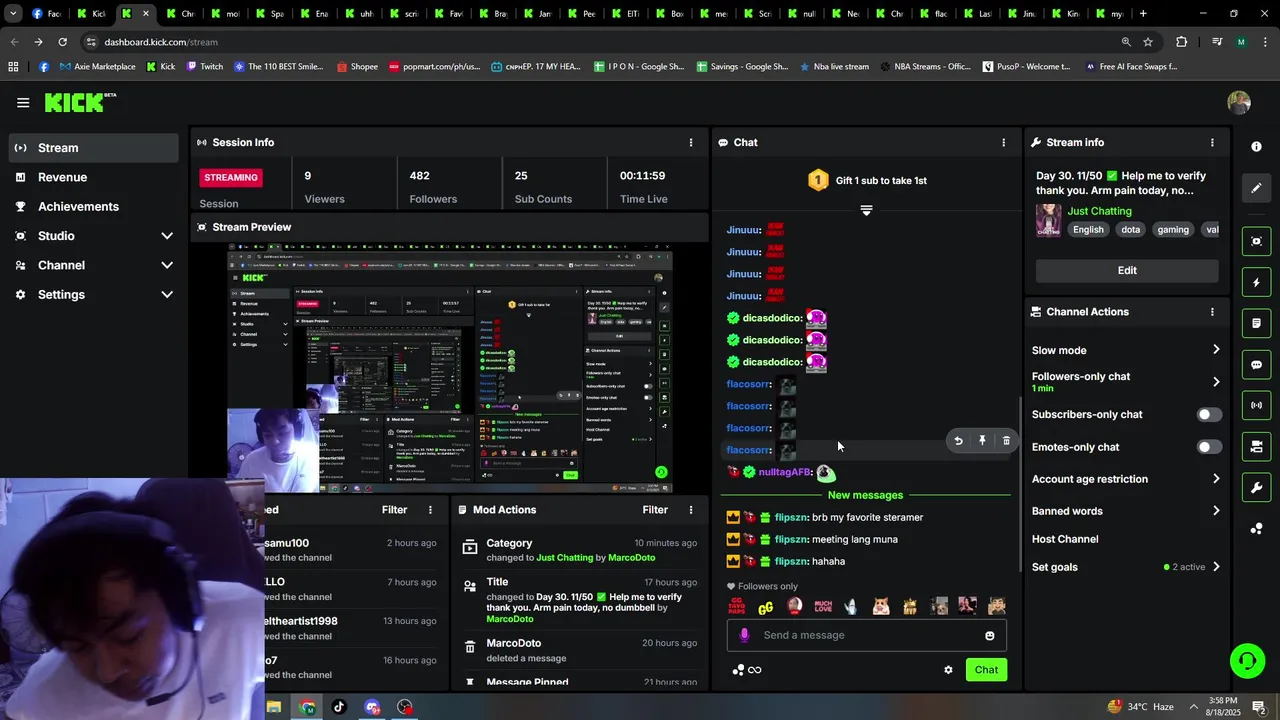Insert the shark emote

(851, 606)
